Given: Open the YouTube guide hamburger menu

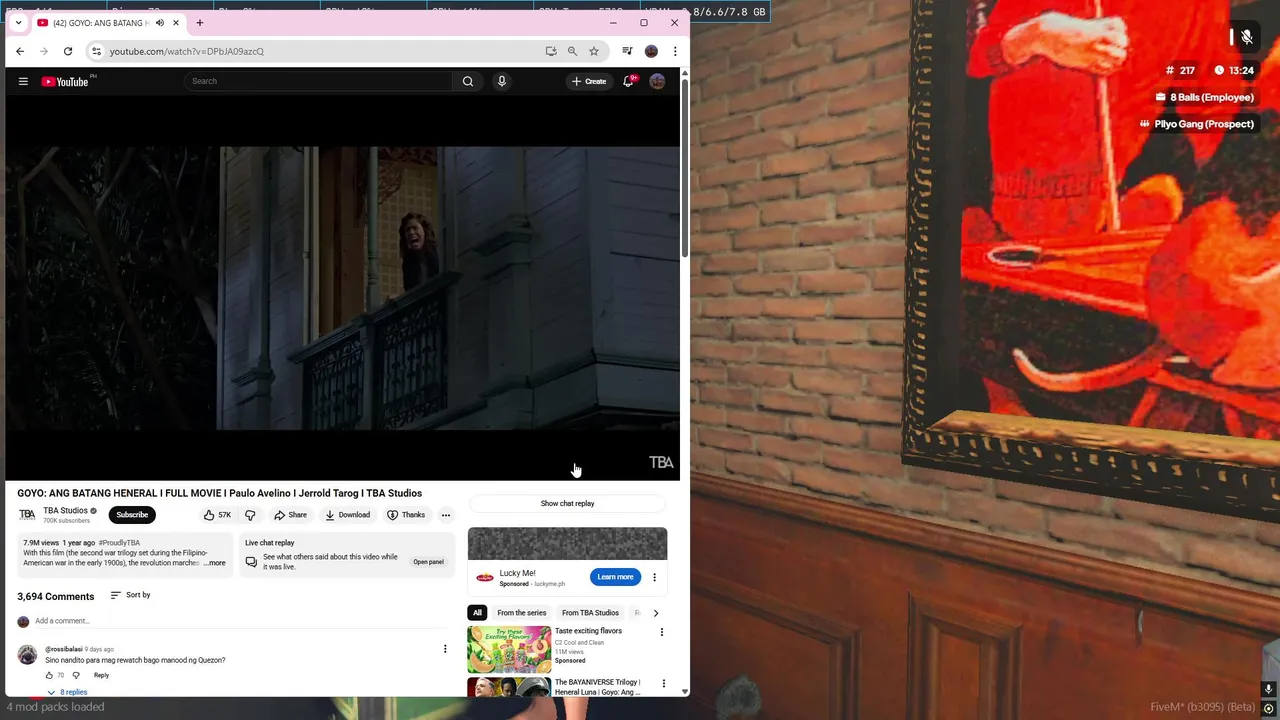Looking at the screenshot, I should point(23,81).
